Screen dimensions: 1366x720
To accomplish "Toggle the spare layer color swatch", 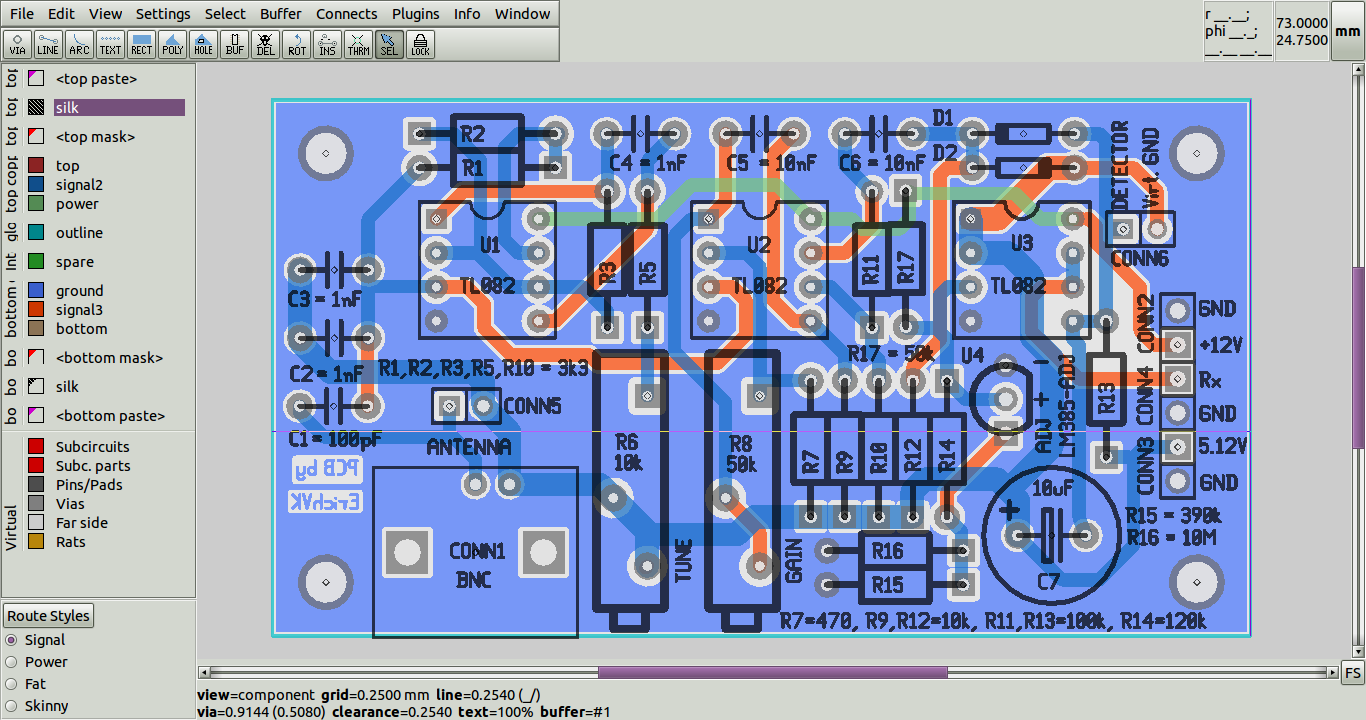I will coord(36,262).
